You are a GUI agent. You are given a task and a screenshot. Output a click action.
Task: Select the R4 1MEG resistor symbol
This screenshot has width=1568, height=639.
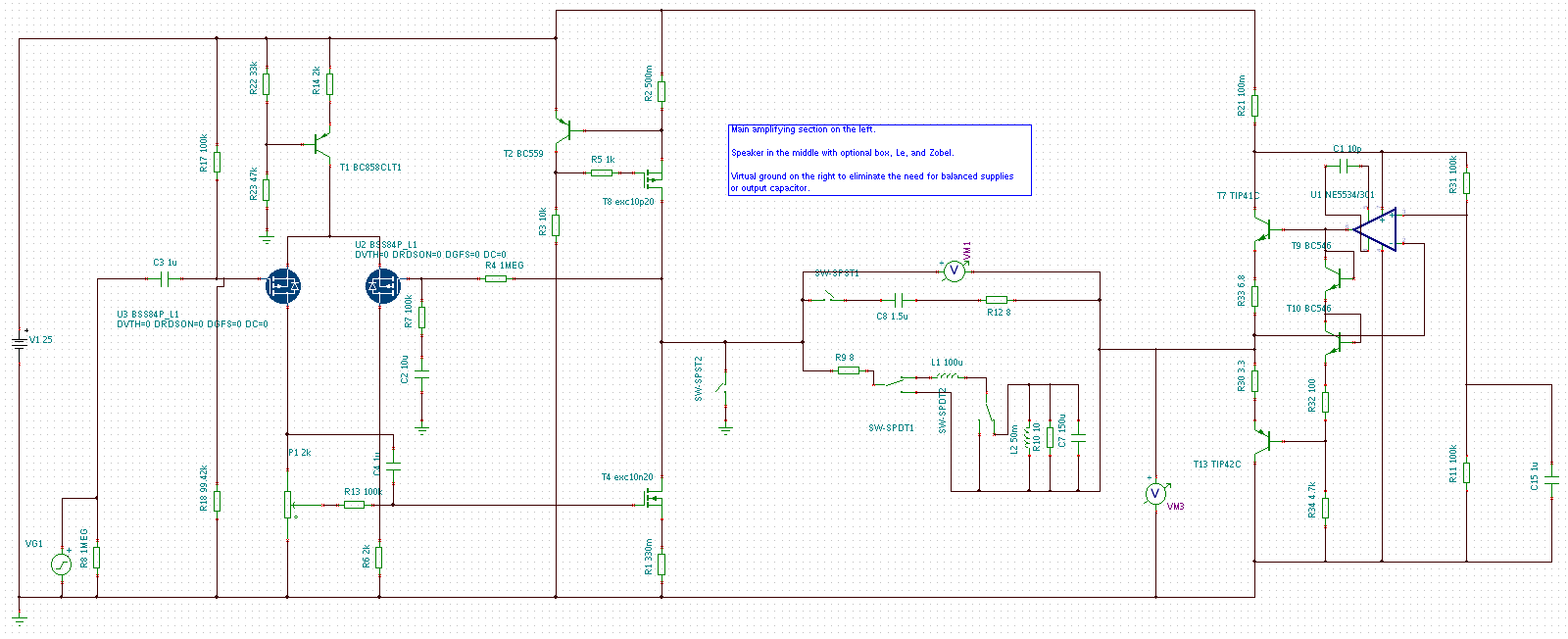(x=496, y=279)
